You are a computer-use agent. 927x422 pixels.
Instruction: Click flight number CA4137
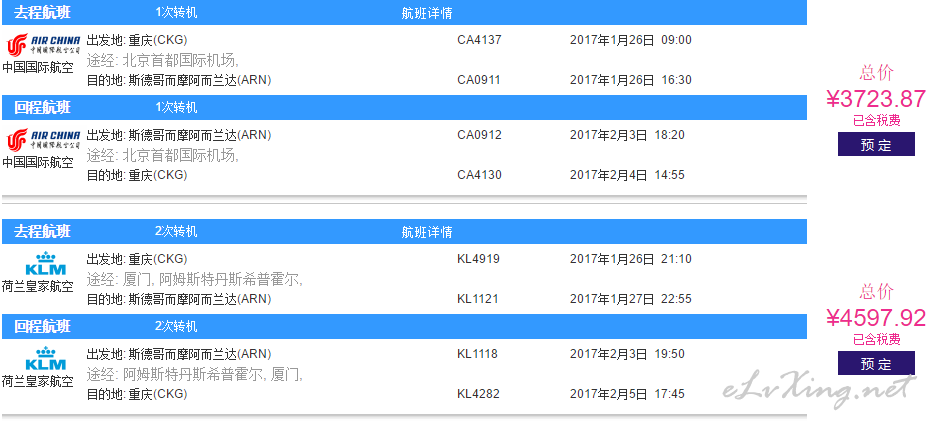point(479,40)
